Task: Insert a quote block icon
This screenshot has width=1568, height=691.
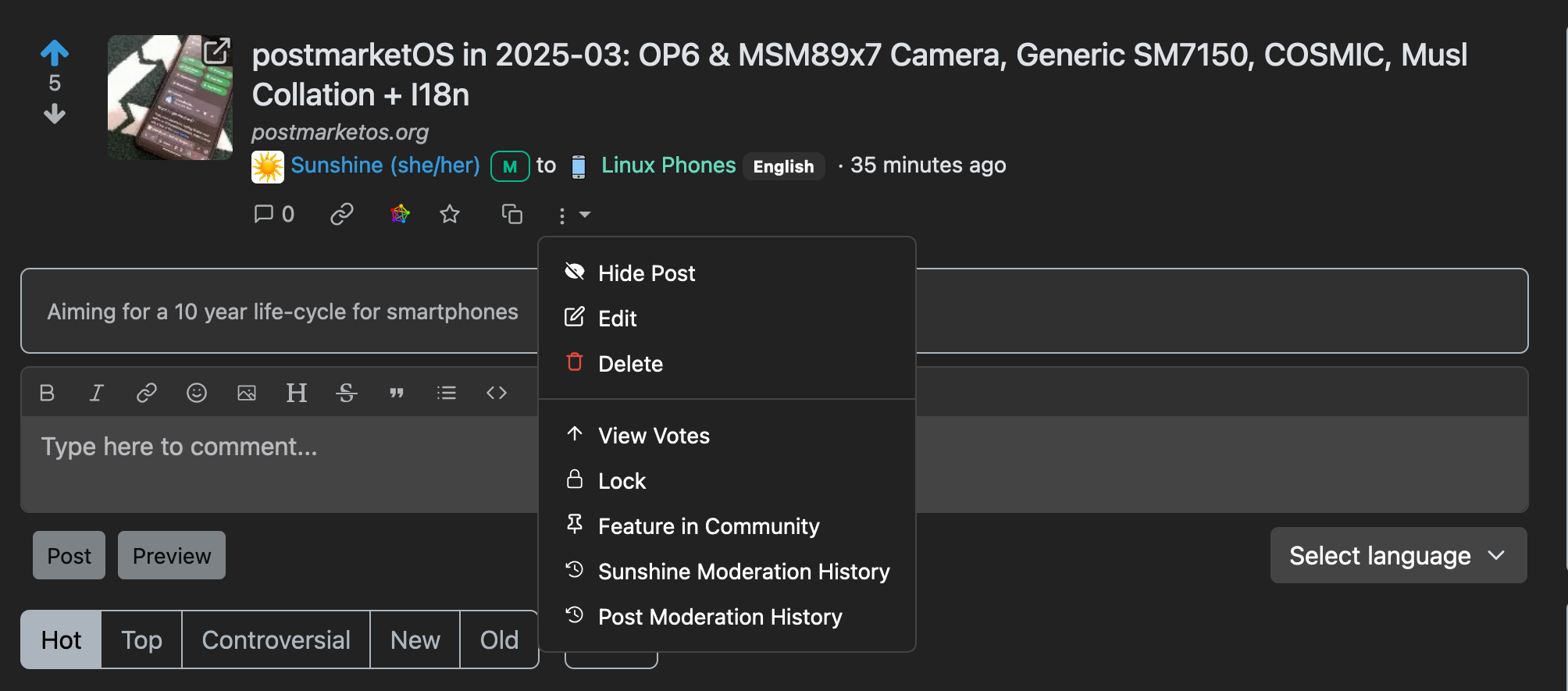Action: tap(397, 393)
